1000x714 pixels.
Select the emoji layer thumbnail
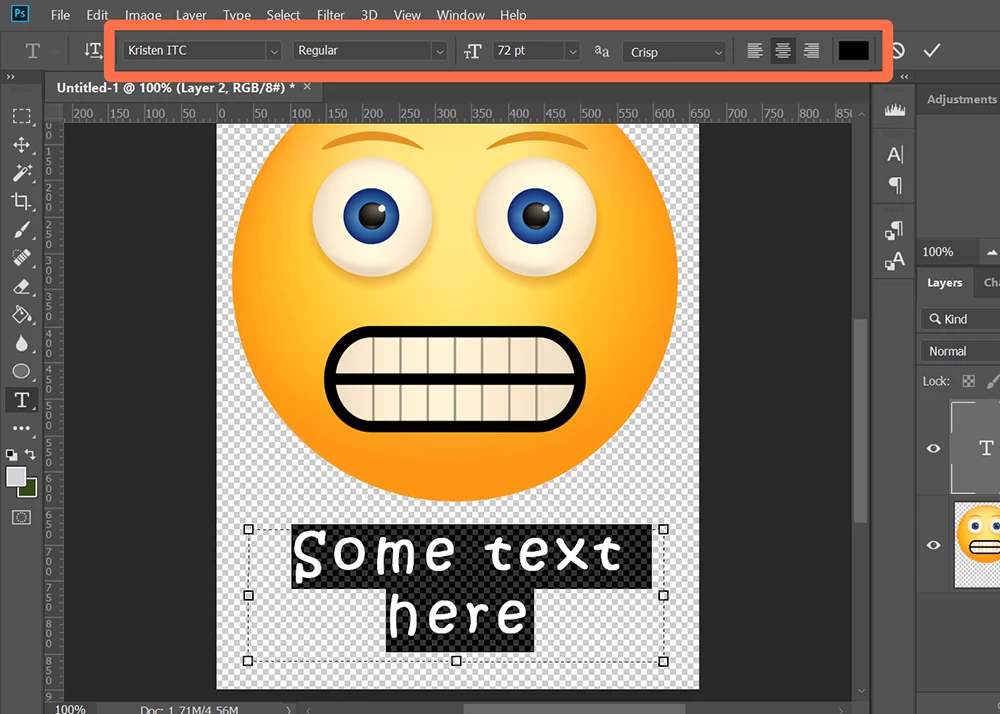point(978,545)
